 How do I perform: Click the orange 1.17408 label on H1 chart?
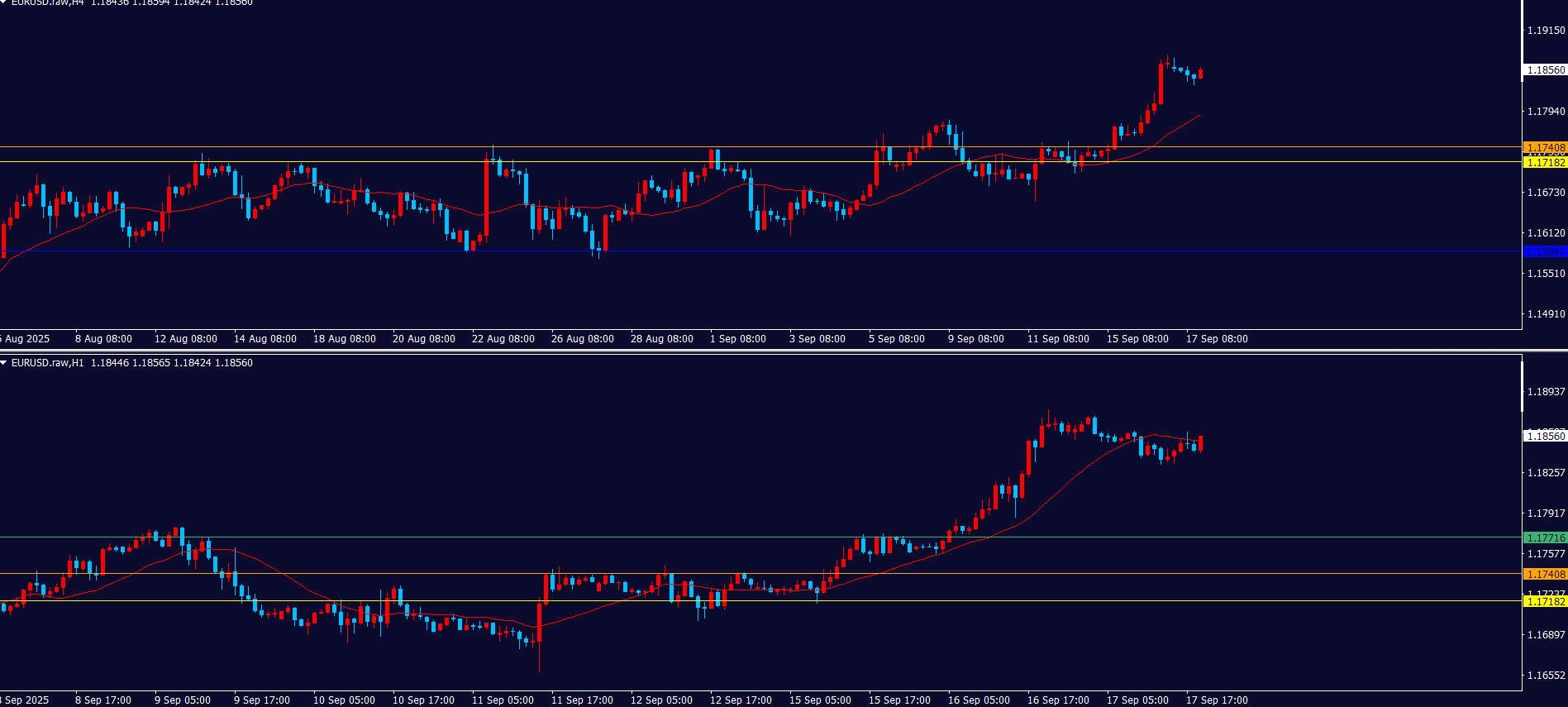click(x=1545, y=574)
